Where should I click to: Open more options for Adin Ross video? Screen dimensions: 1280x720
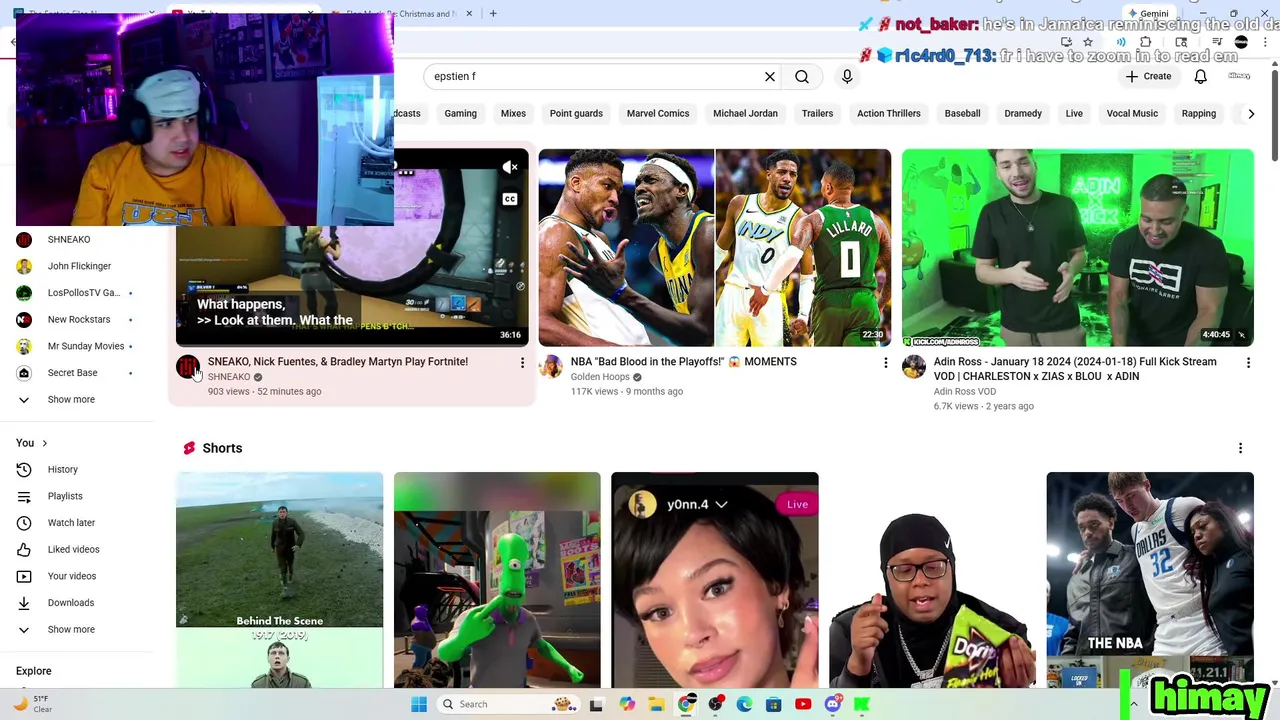click(1248, 363)
